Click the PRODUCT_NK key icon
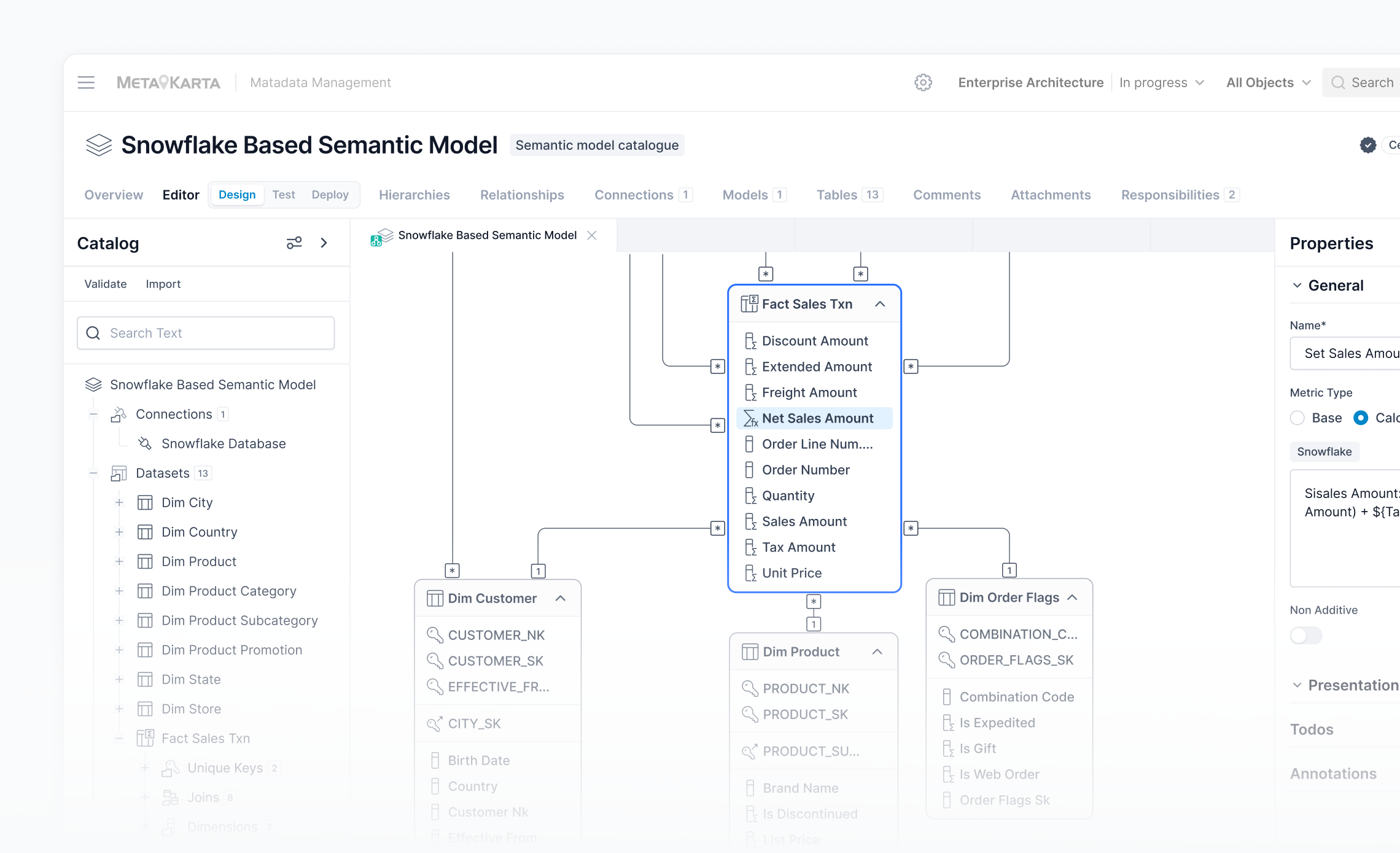 click(x=750, y=688)
